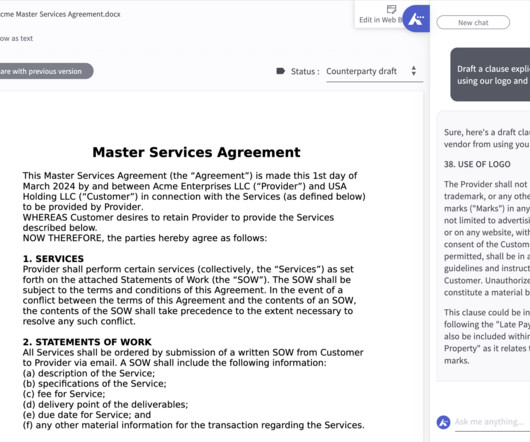Open the Status dropdown showing Counterparty draft

(x=374, y=72)
